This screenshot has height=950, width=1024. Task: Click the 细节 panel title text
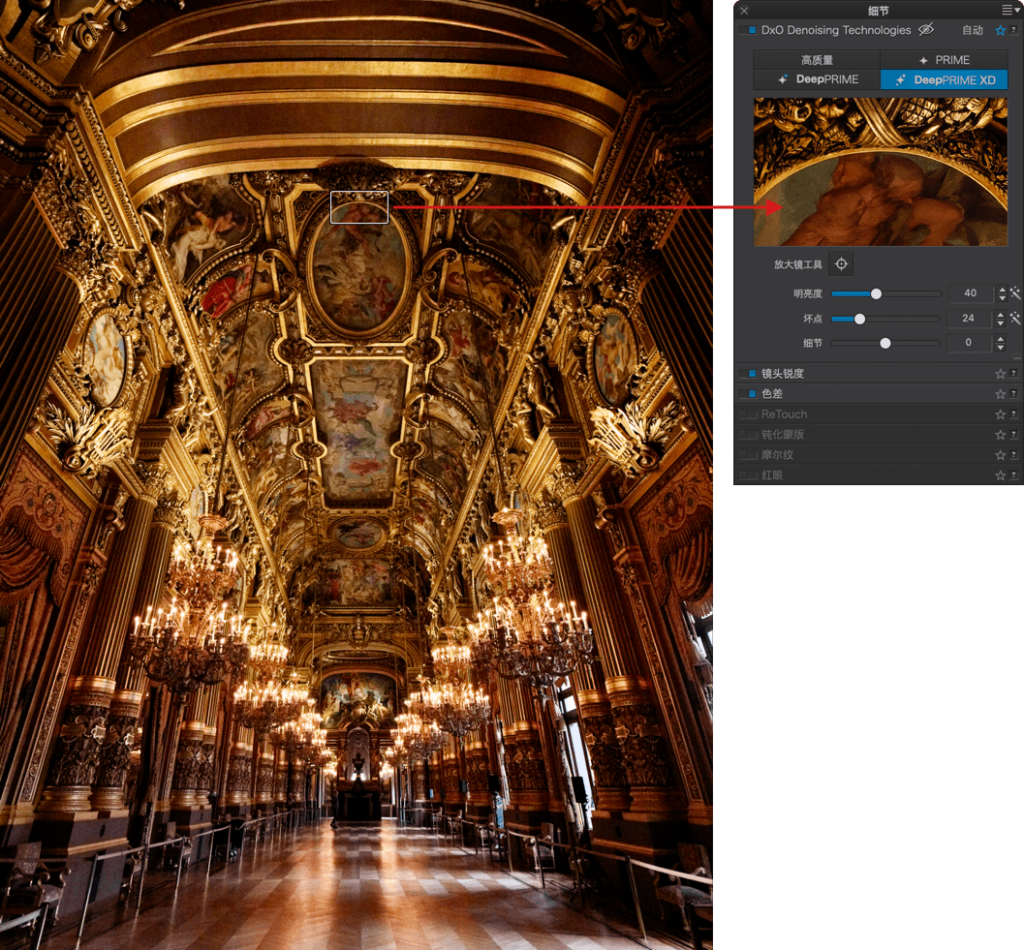878,10
